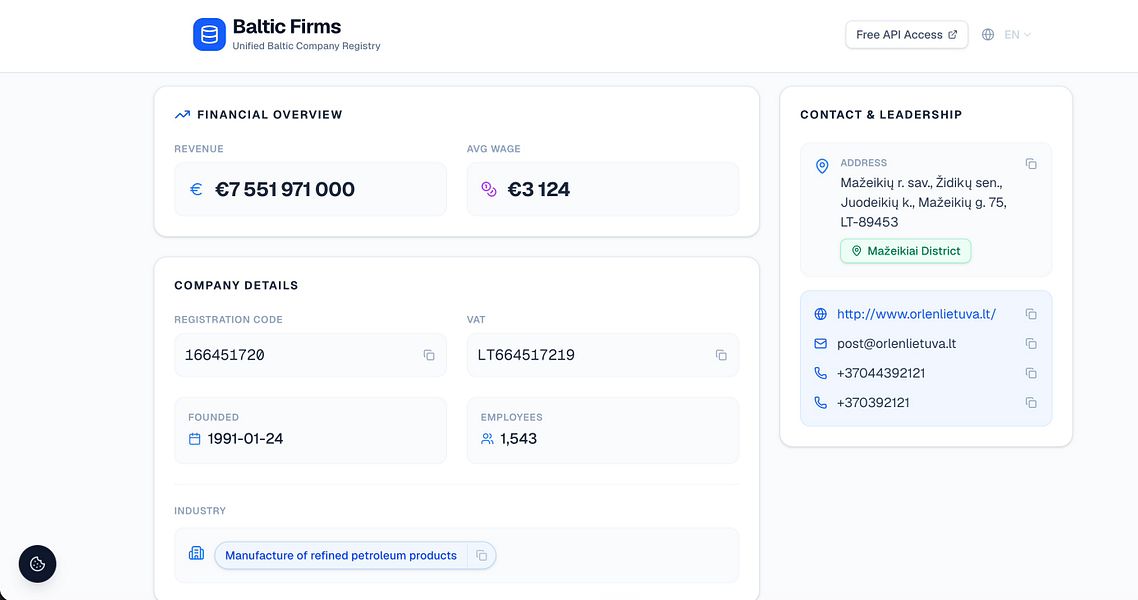Viewport: 1138px width, 600px height.
Task: Copy the post@orlenlietuva.lt email
Action: coord(1031,344)
